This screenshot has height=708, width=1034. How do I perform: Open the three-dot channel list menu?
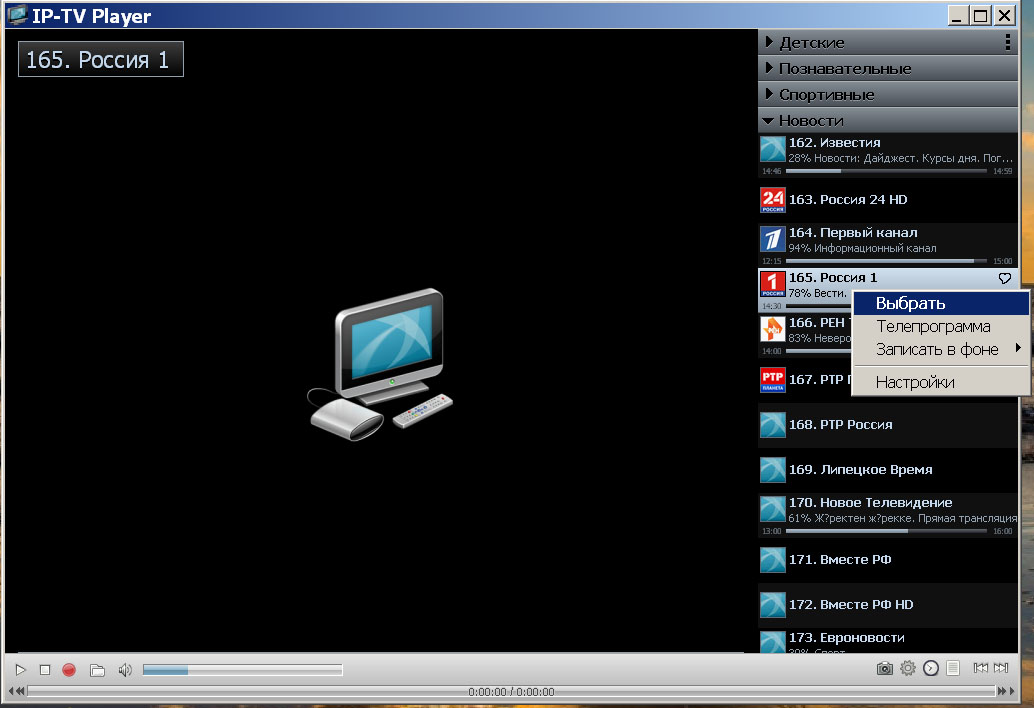[x=1008, y=42]
